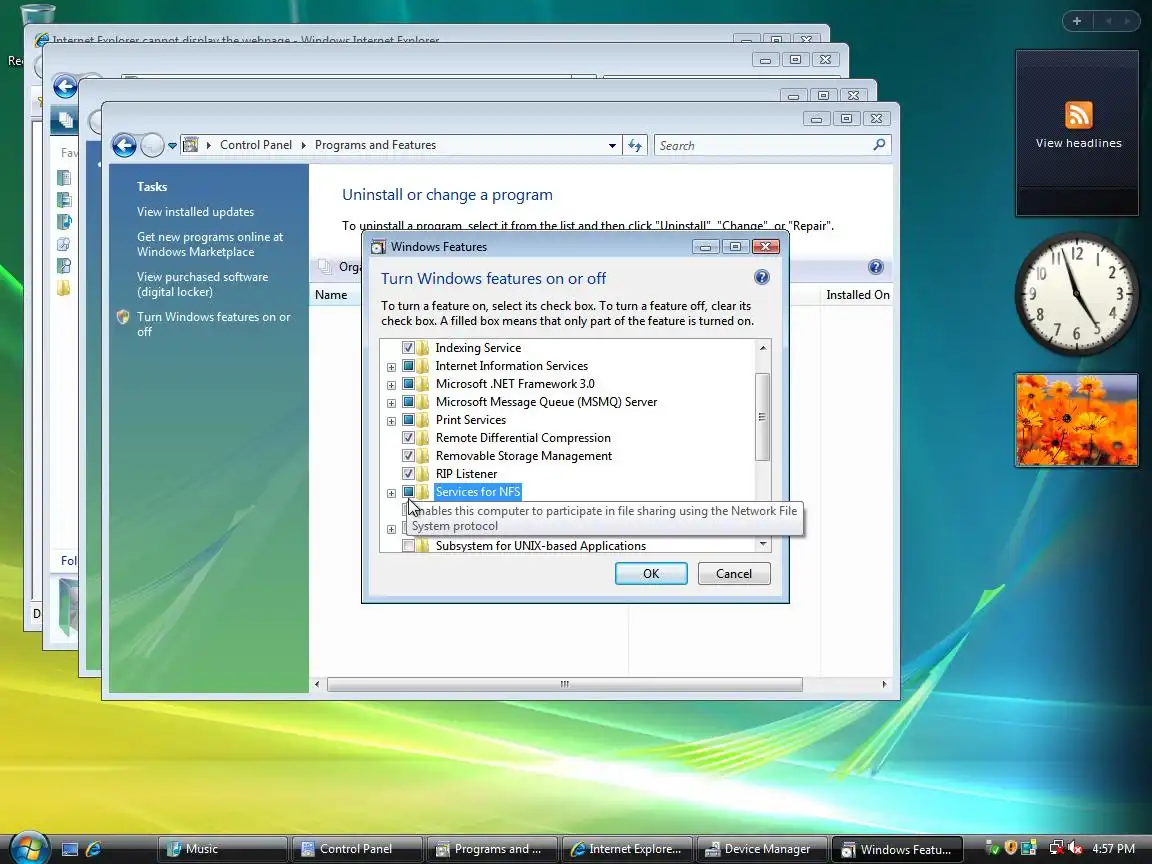Click the network tray icon
Viewport: 1152px width, 864px height.
(x=1056, y=849)
